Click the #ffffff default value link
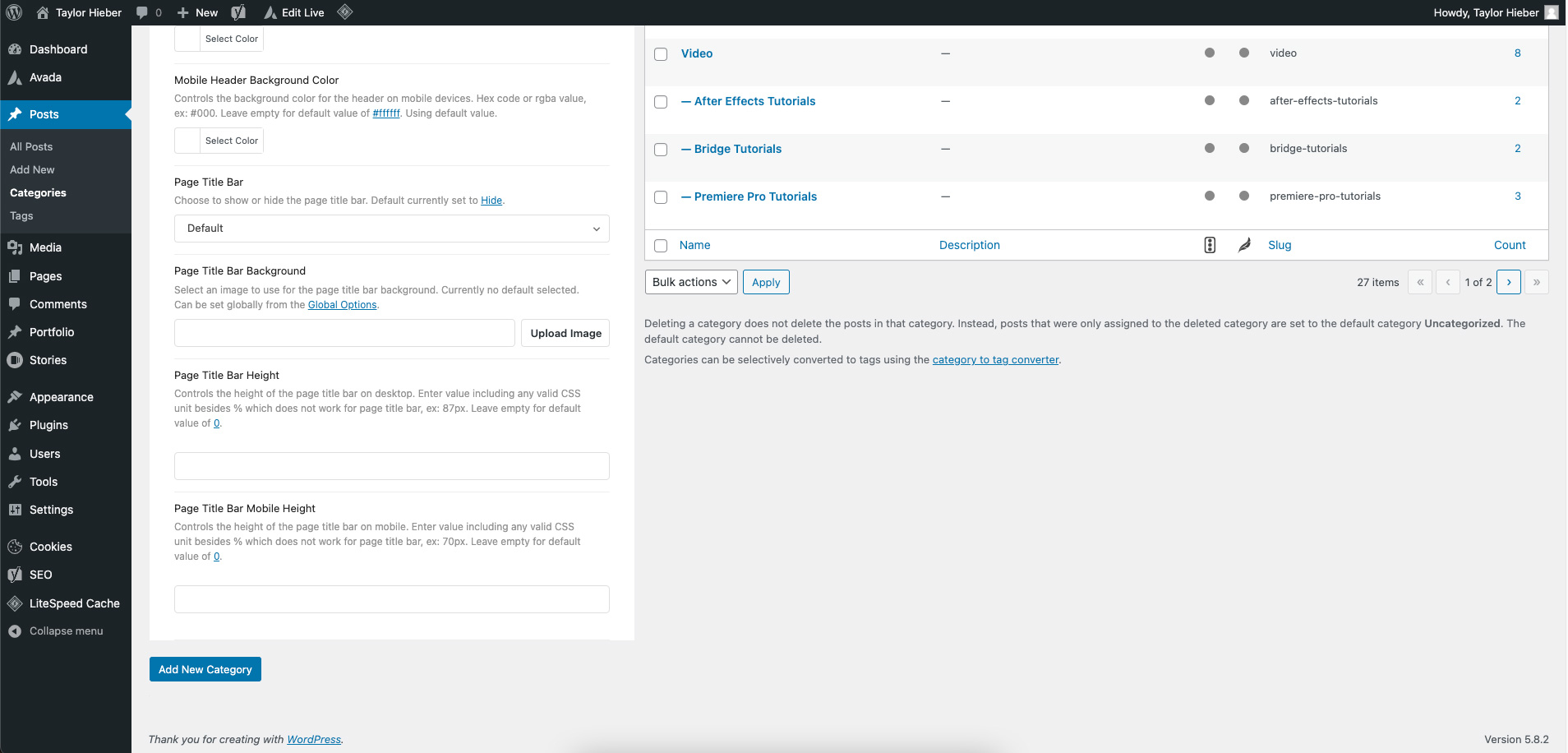 [x=386, y=113]
